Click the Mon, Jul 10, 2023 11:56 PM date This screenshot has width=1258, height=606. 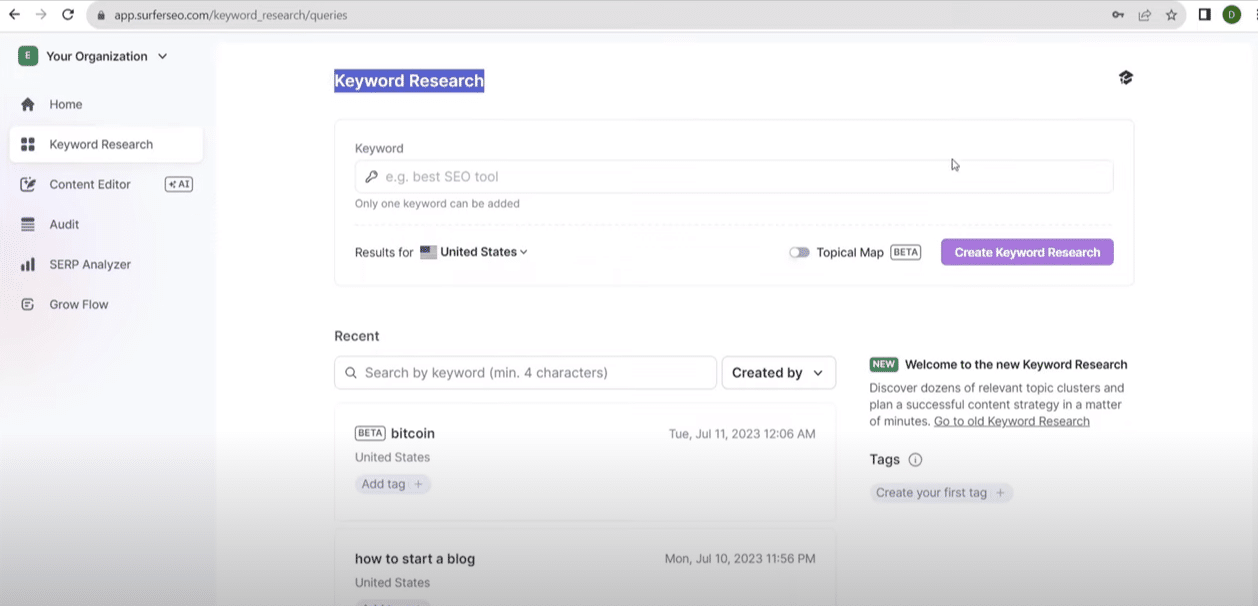pos(740,559)
